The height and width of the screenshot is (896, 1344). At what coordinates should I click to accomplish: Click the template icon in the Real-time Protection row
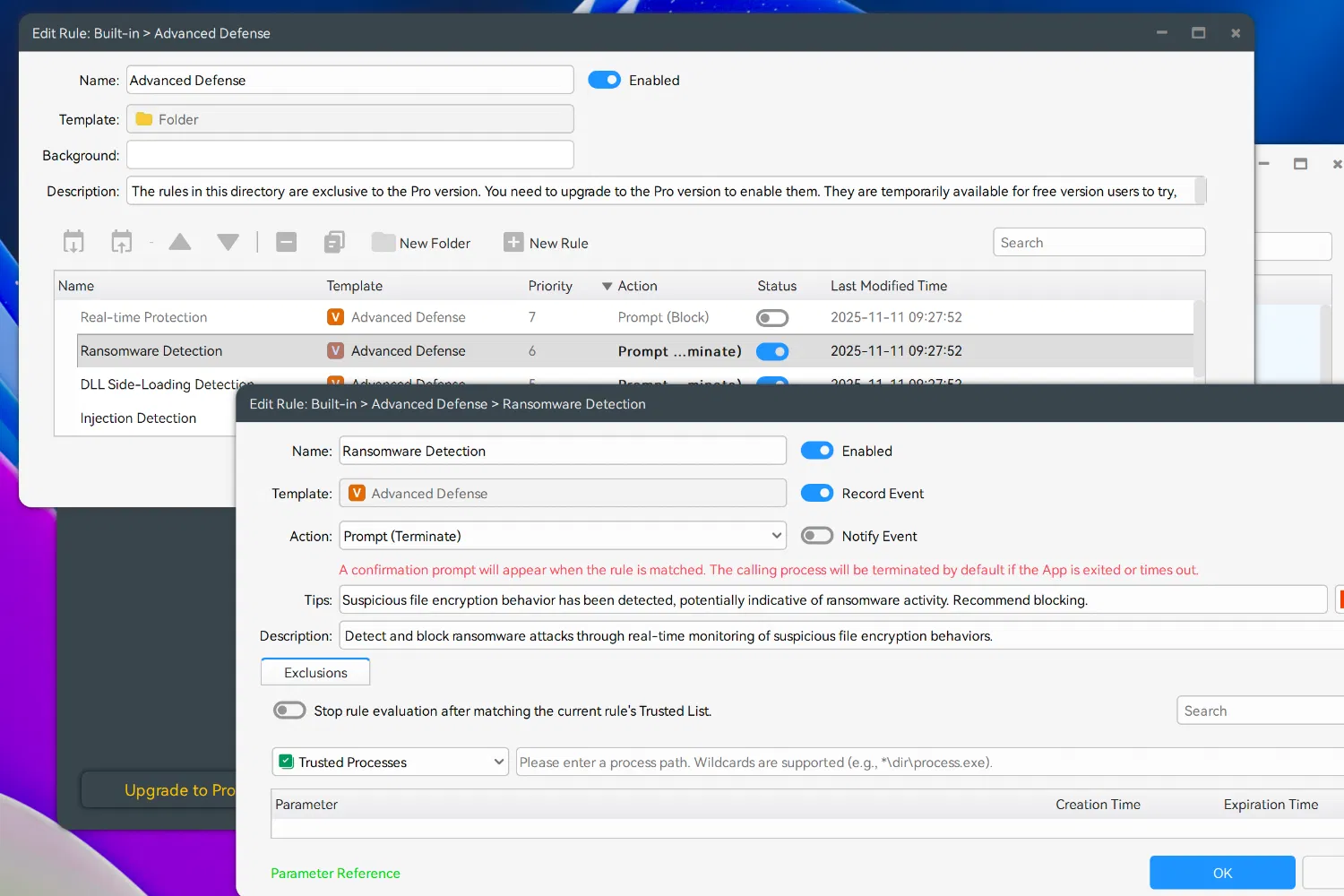335,317
